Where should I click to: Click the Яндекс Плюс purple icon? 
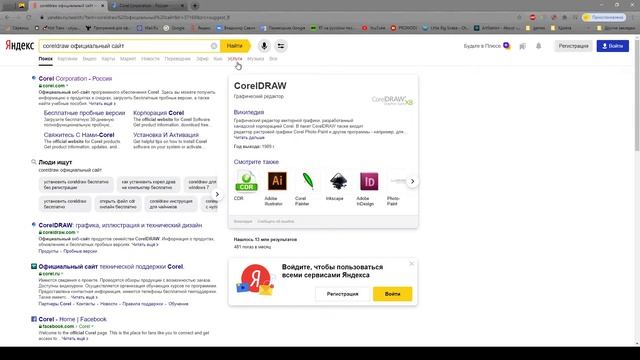[507, 46]
